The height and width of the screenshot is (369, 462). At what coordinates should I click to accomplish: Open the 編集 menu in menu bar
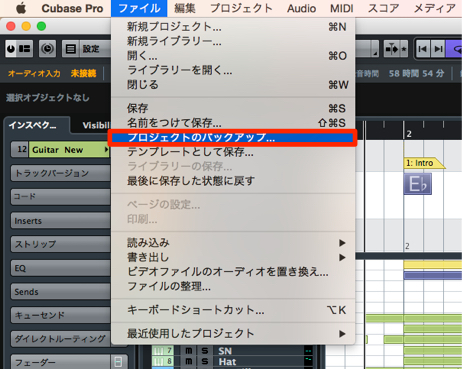(x=184, y=8)
